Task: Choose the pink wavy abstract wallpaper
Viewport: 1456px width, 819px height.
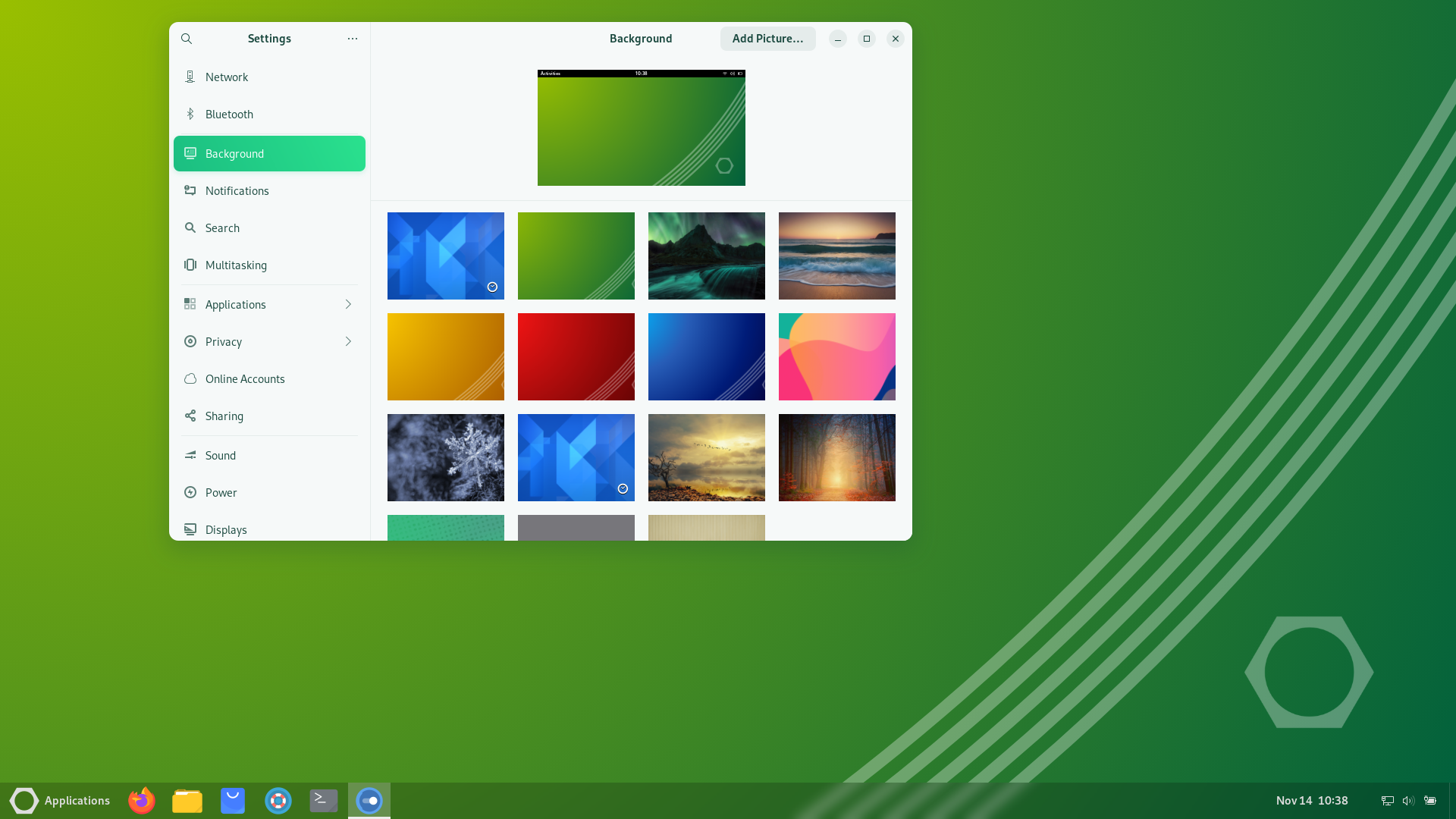Action: pos(837,357)
